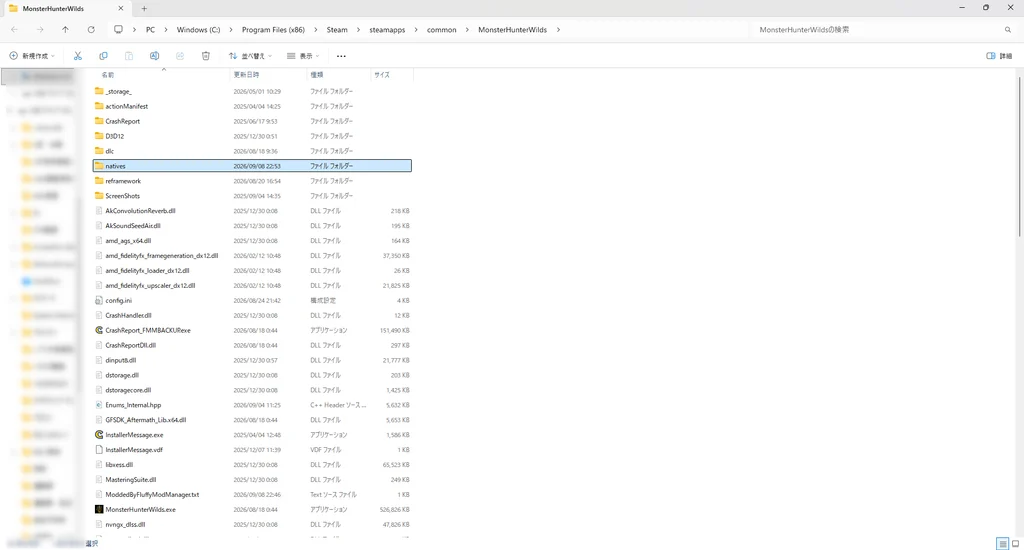Expand chevron after steamapps breadcrumb
1024x550 pixels.
(x=416, y=30)
